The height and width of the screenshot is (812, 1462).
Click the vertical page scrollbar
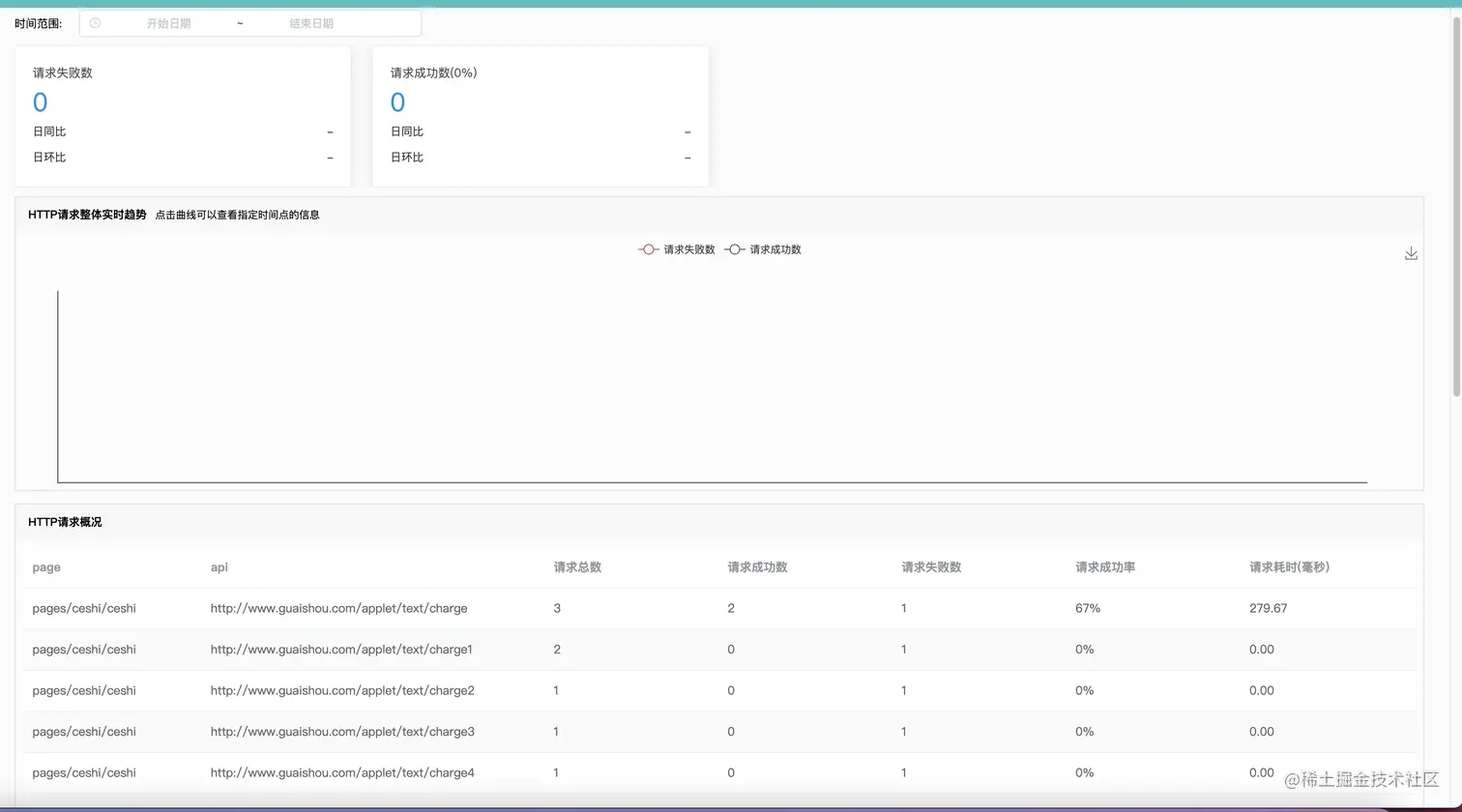(x=1456, y=203)
